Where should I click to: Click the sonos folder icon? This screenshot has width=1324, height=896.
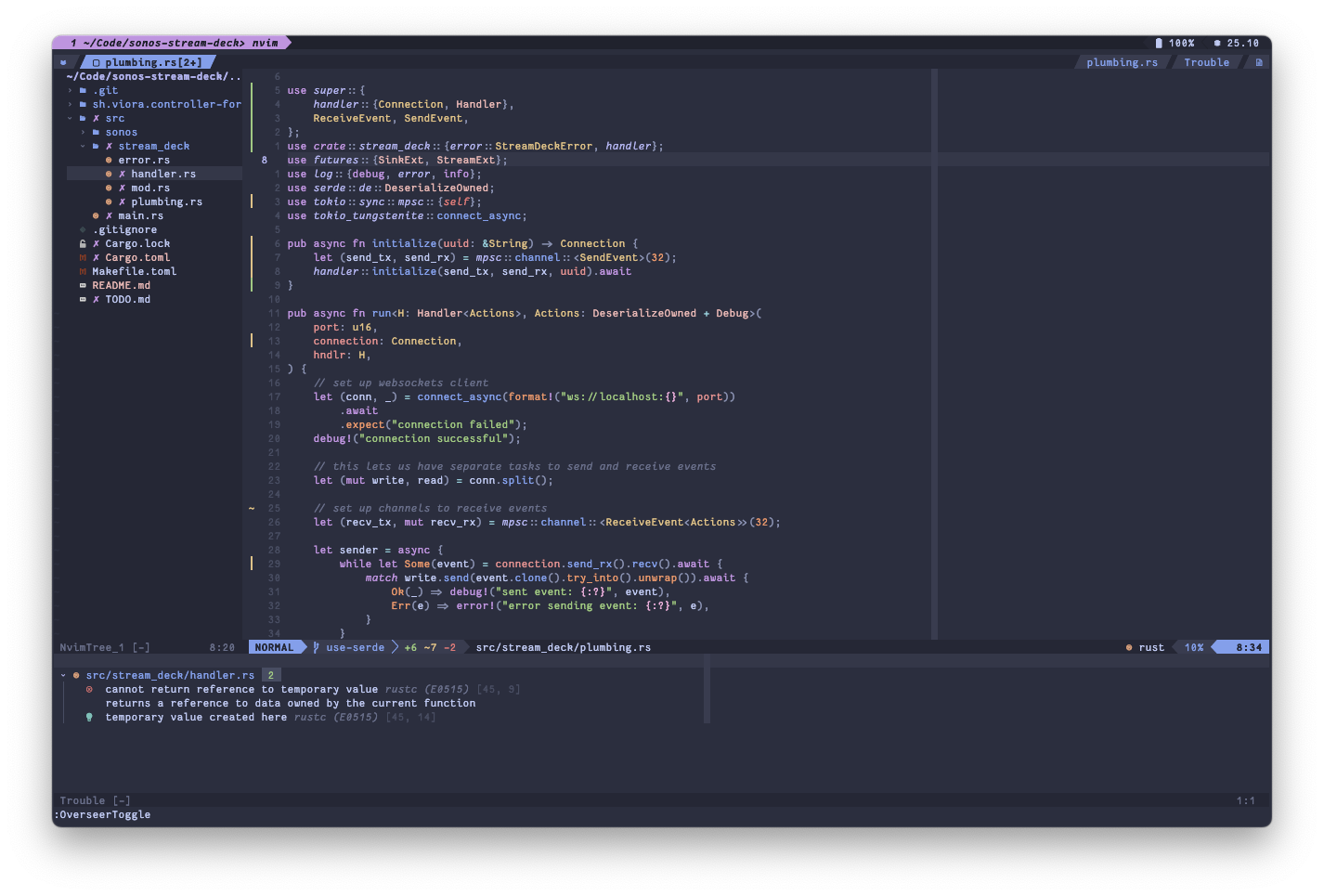(96, 133)
